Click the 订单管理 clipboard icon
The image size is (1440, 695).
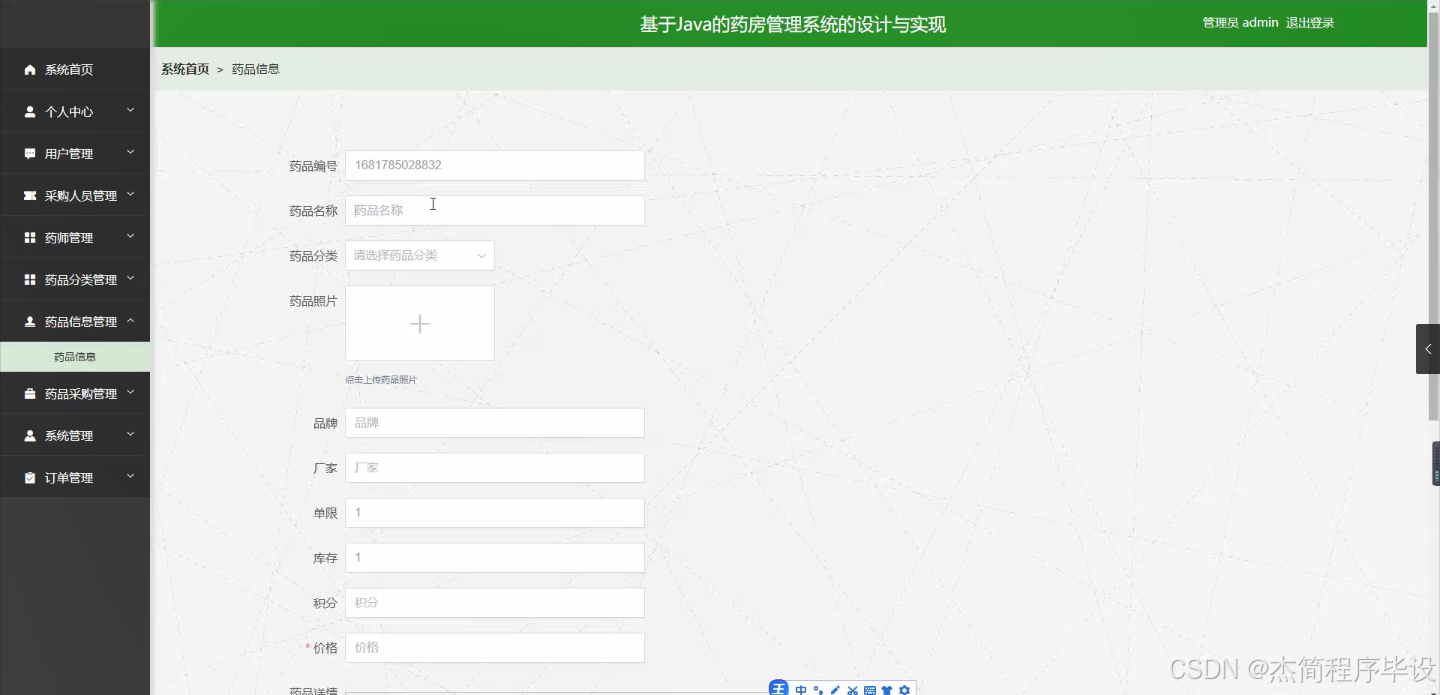28,476
